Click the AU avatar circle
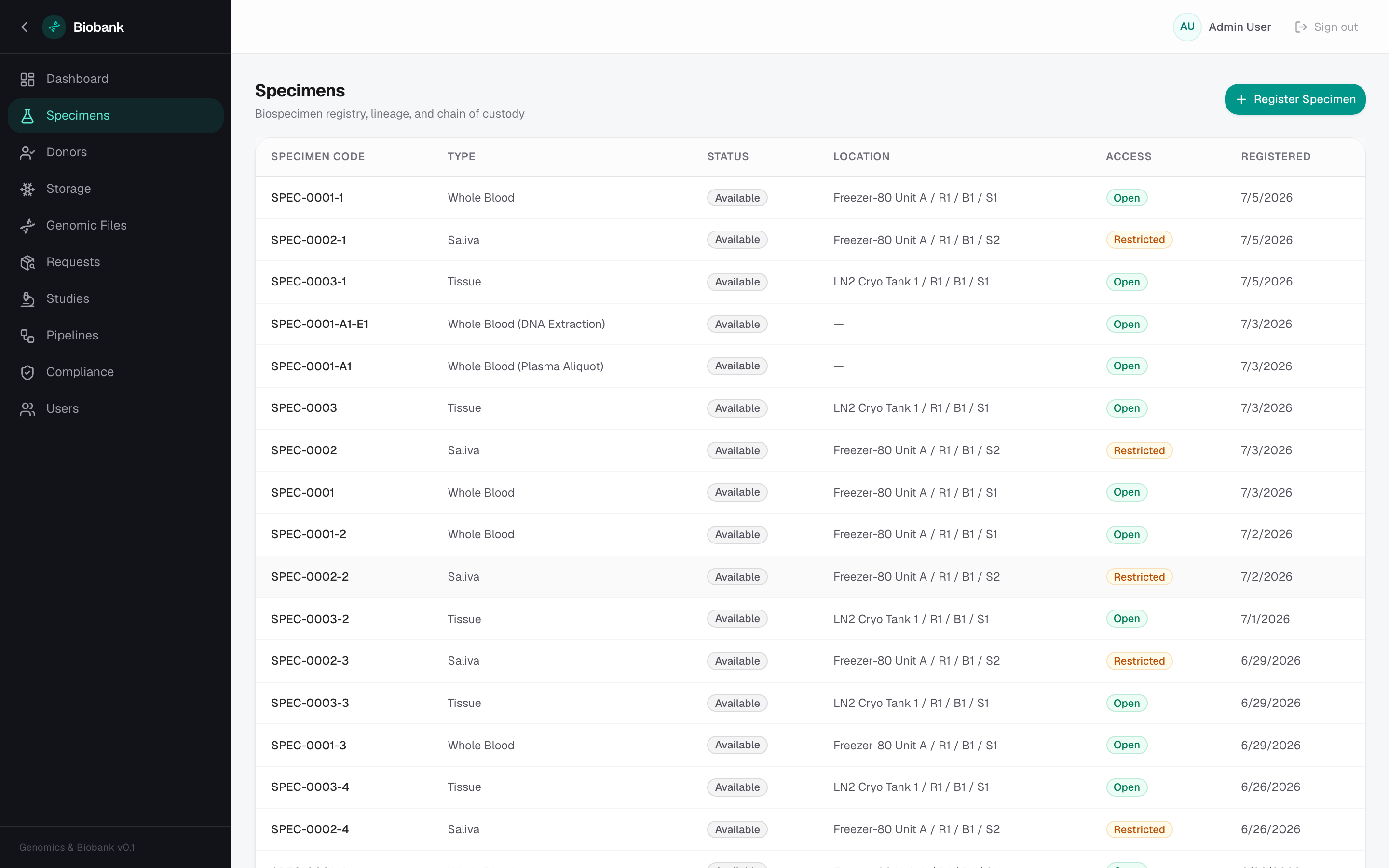 [1187, 27]
